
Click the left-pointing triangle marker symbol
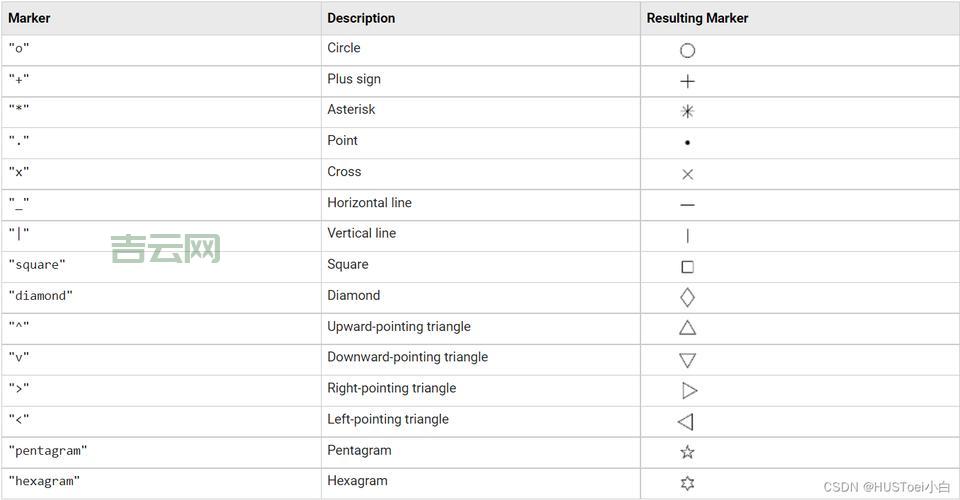(x=685, y=422)
